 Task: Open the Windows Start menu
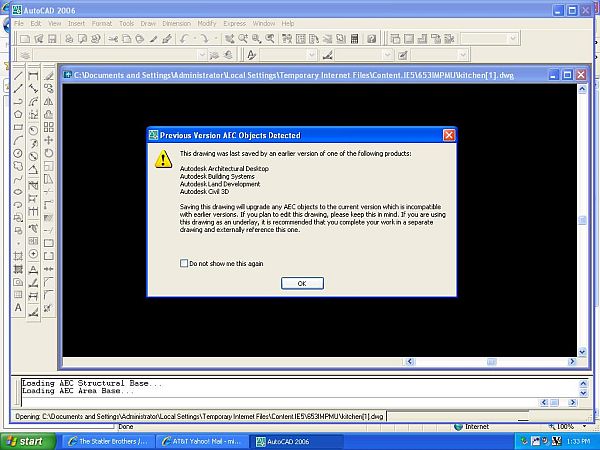24,441
